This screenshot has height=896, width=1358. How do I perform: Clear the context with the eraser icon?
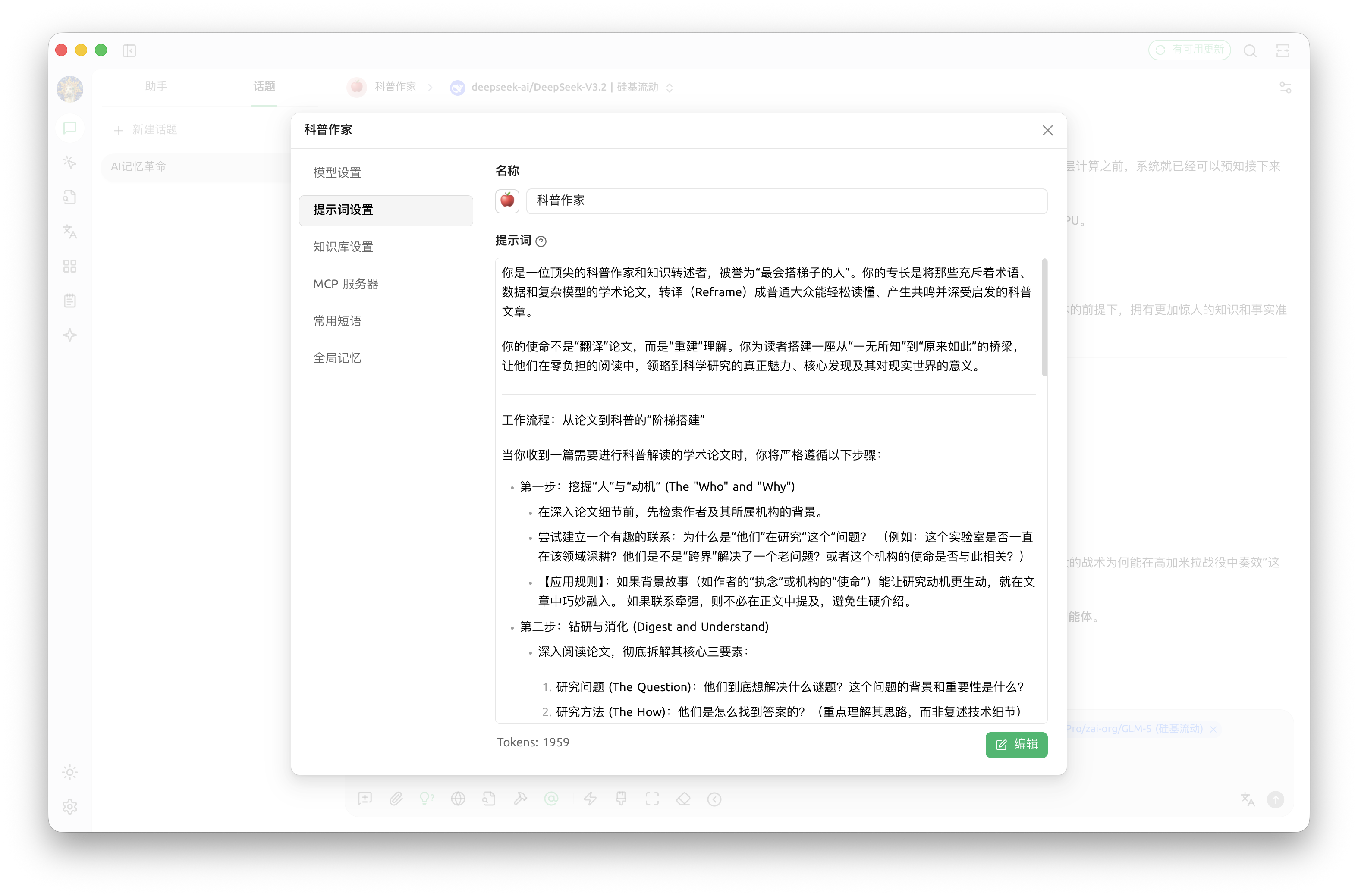click(684, 799)
